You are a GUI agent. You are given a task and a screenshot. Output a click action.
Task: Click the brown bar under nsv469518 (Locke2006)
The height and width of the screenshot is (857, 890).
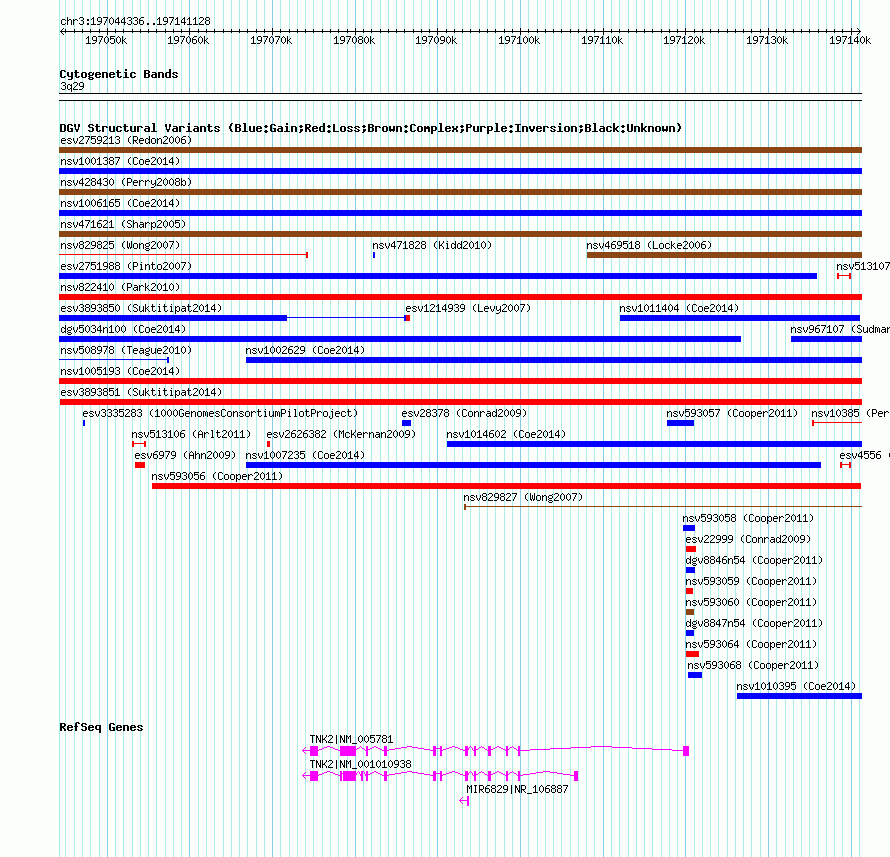coord(724,255)
